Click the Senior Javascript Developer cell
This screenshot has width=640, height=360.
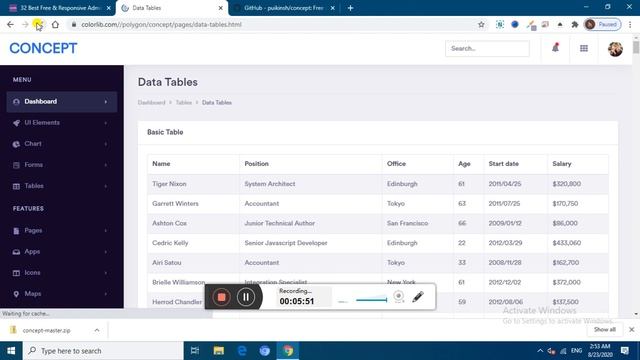point(311,243)
